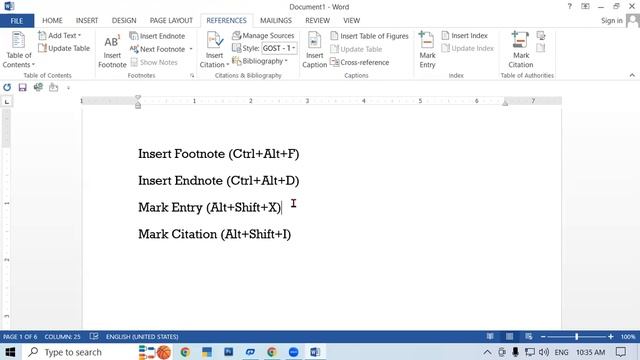Switch to Read Mode view

[x=490, y=337]
